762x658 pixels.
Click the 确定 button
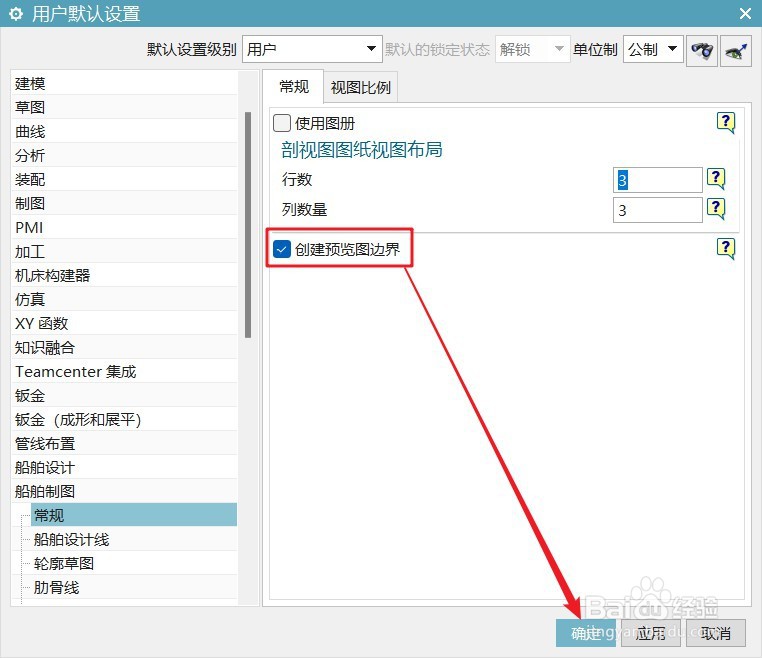(586, 633)
